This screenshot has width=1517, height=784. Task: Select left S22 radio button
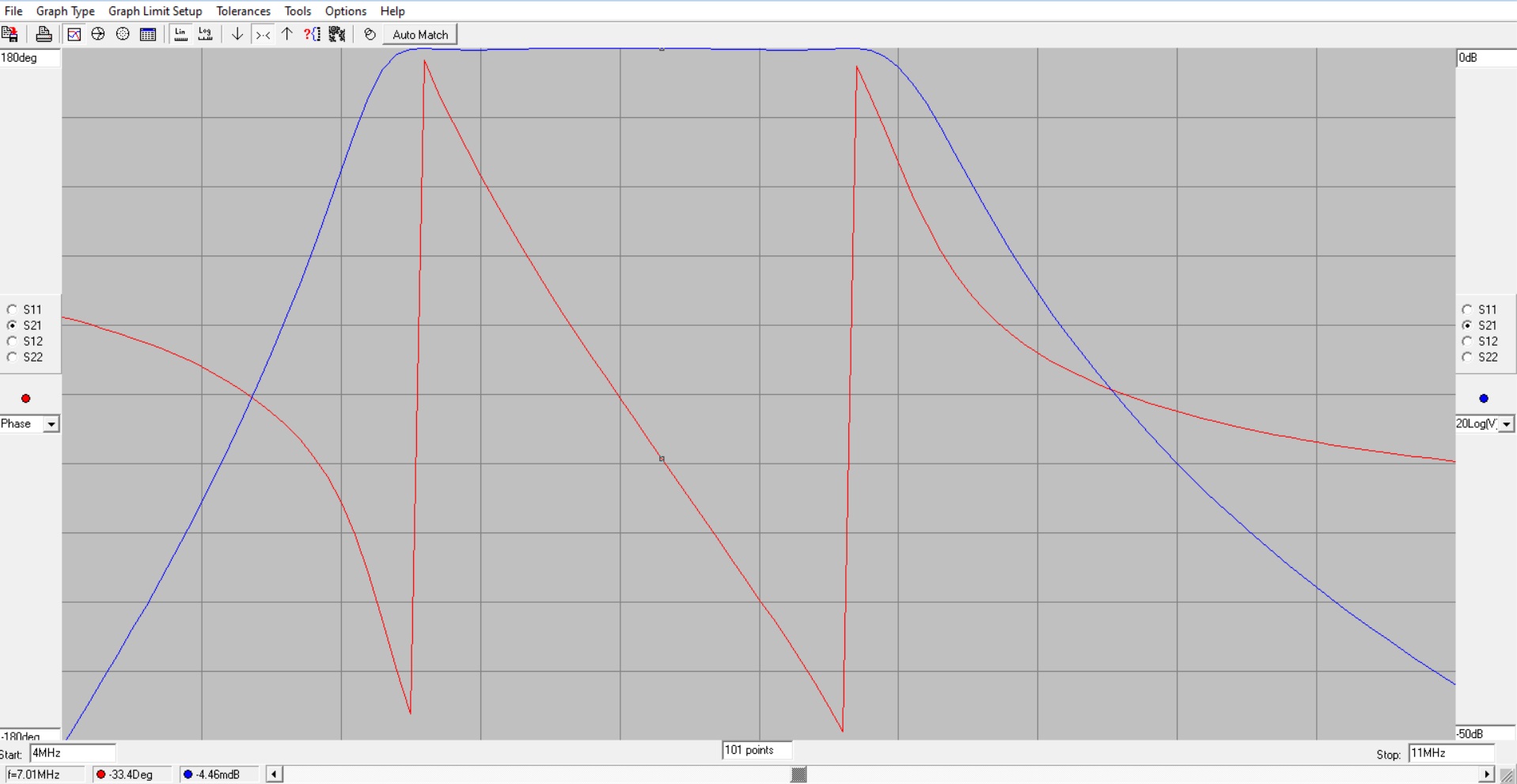point(12,357)
